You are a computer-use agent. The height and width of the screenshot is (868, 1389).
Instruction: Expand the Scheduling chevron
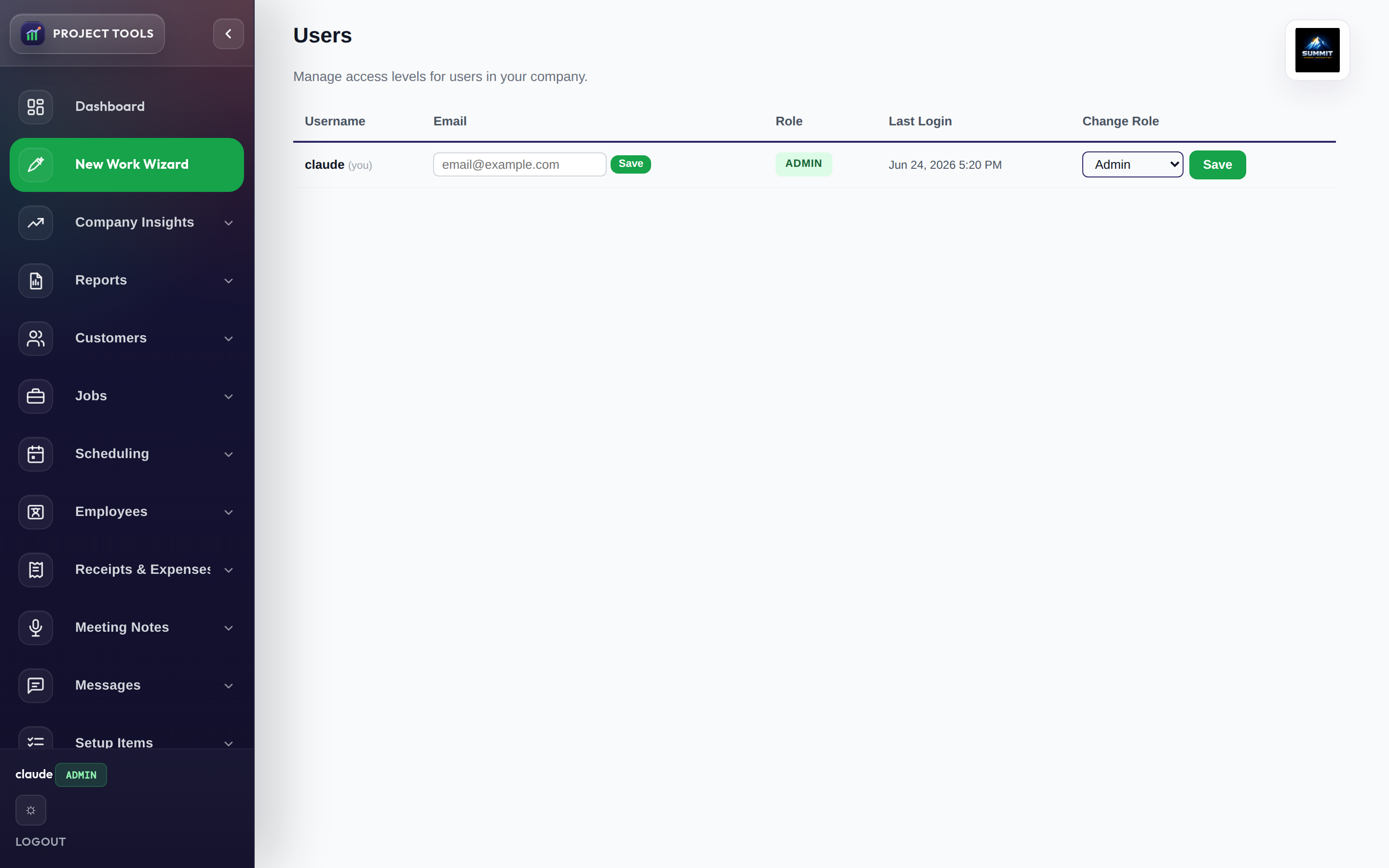(229, 455)
